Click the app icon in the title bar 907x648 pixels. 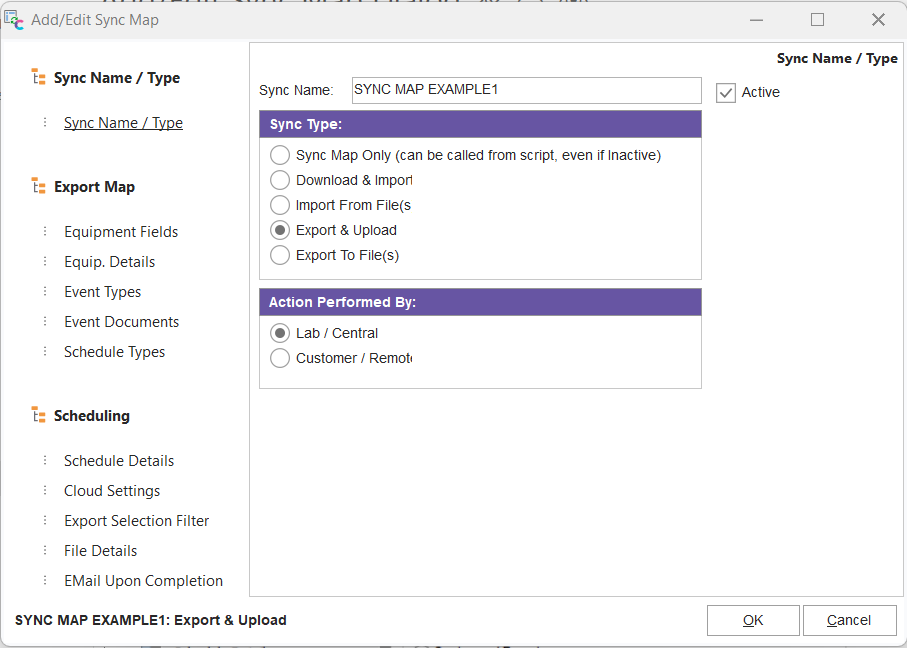tap(15, 19)
